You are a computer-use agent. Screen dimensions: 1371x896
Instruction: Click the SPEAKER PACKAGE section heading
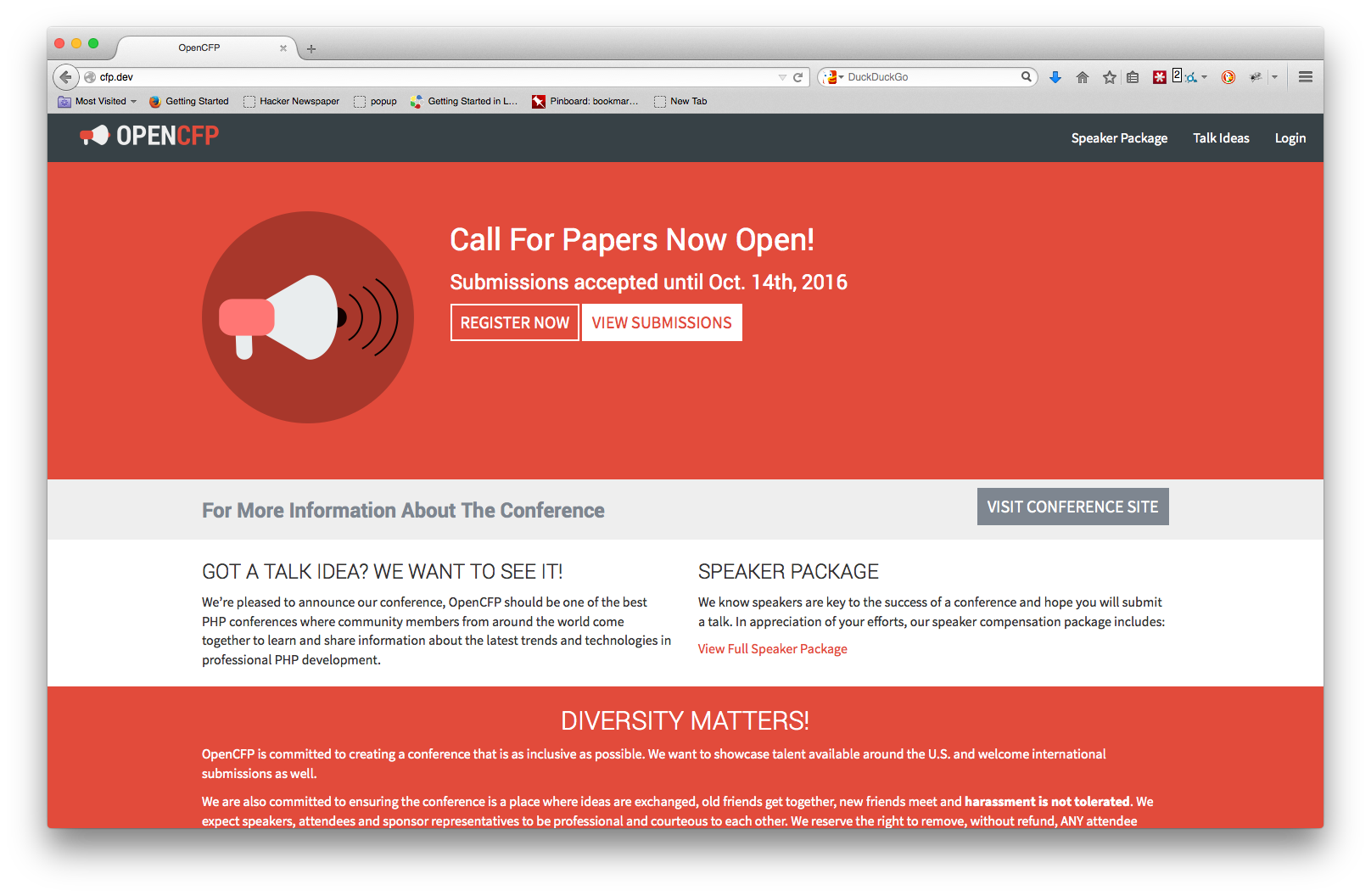click(x=788, y=572)
